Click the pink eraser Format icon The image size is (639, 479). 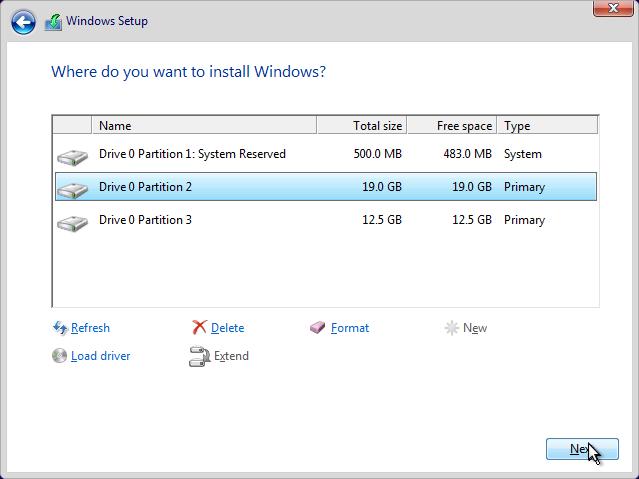[x=317, y=327]
